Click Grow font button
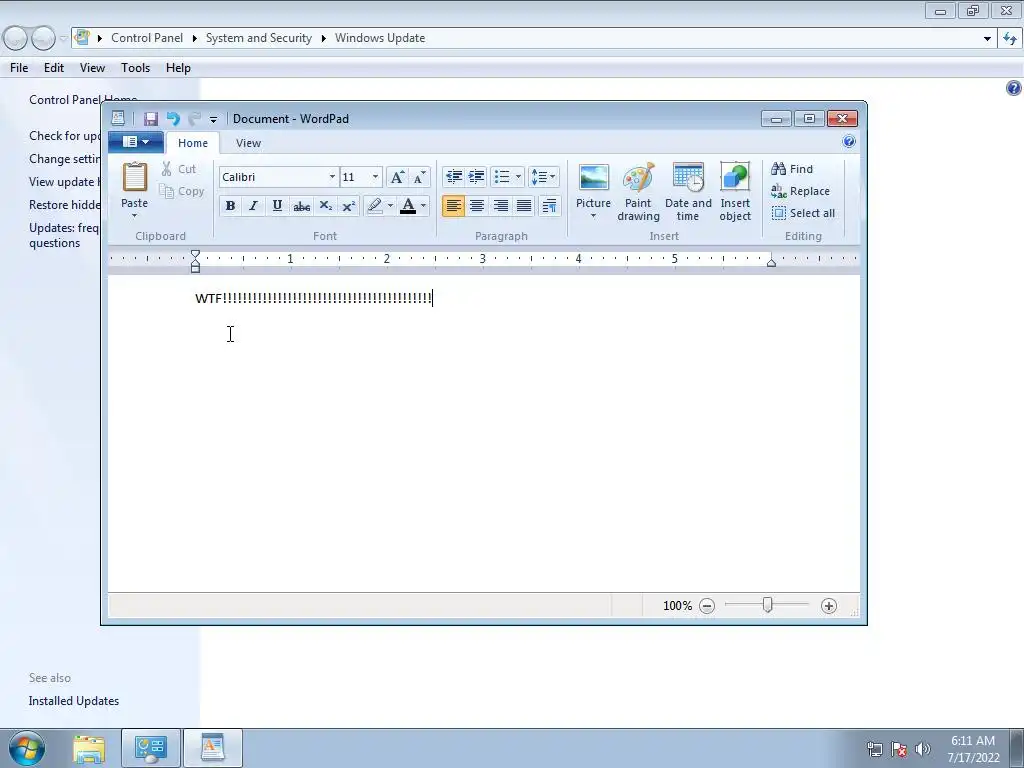Image resolution: width=1024 pixels, height=768 pixels. 397,177
